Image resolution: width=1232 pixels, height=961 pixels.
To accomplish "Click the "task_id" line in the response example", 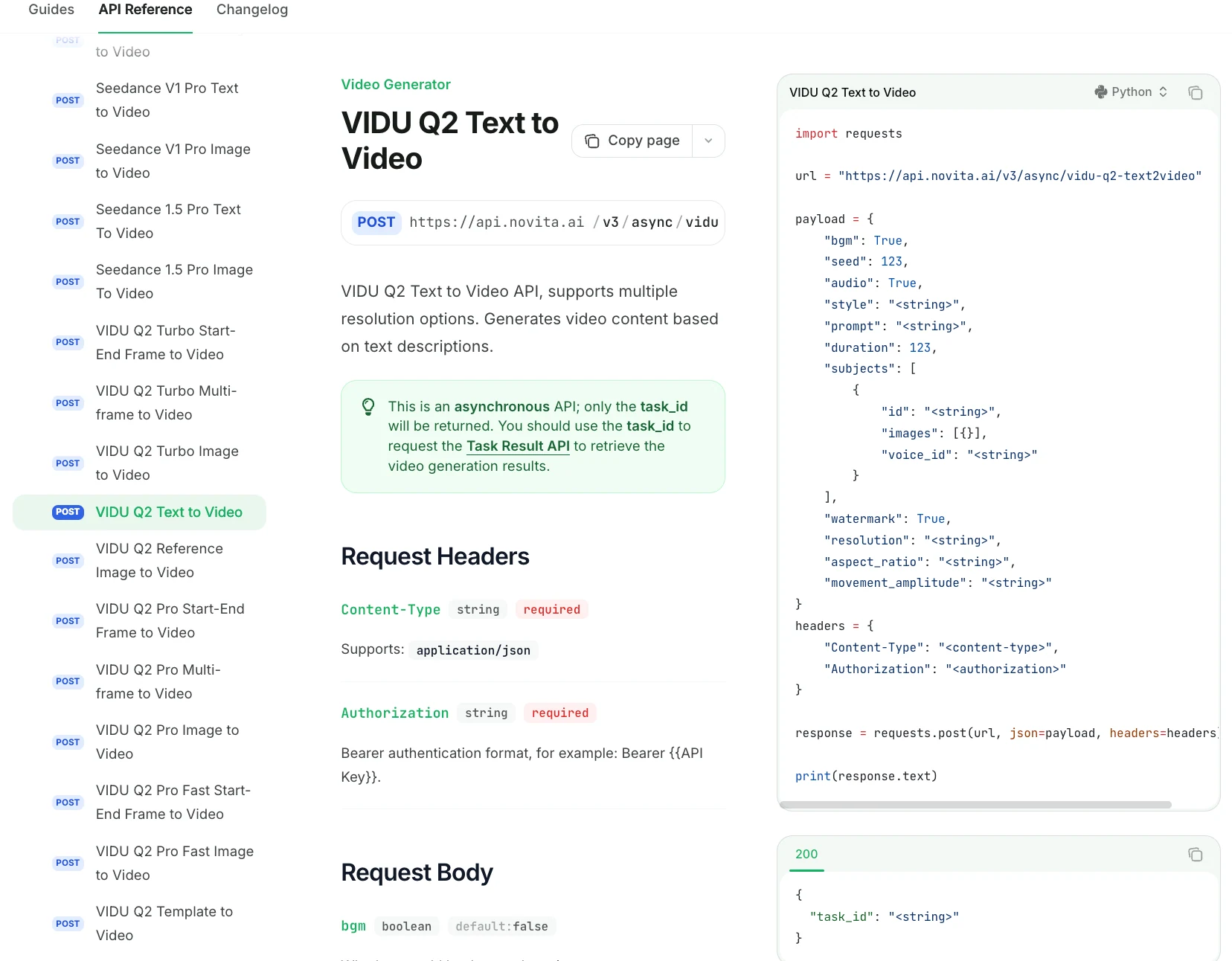I will (885, 917).
